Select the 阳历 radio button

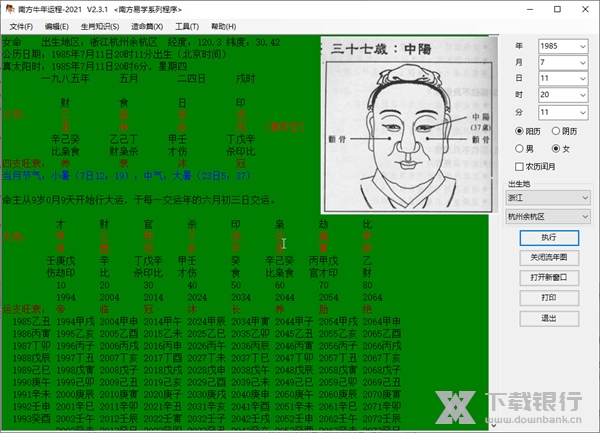(518, 131)
